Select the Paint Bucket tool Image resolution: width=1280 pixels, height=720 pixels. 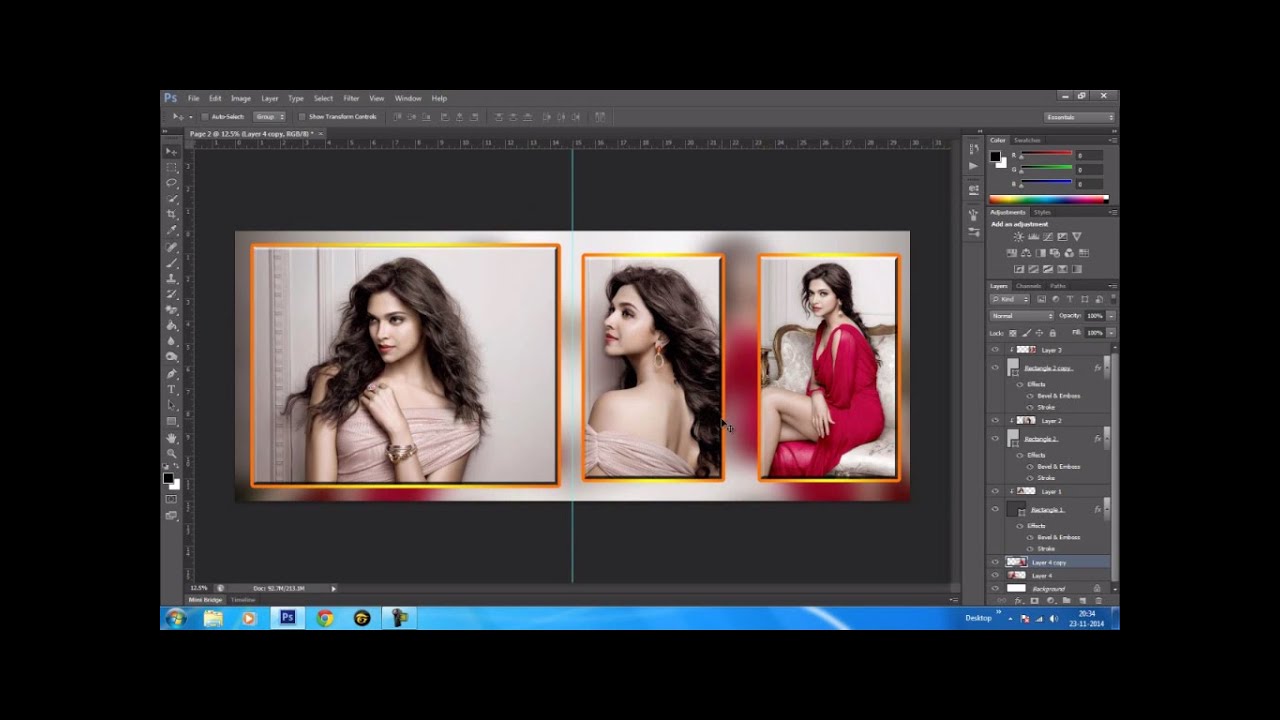tap(171, 325)
